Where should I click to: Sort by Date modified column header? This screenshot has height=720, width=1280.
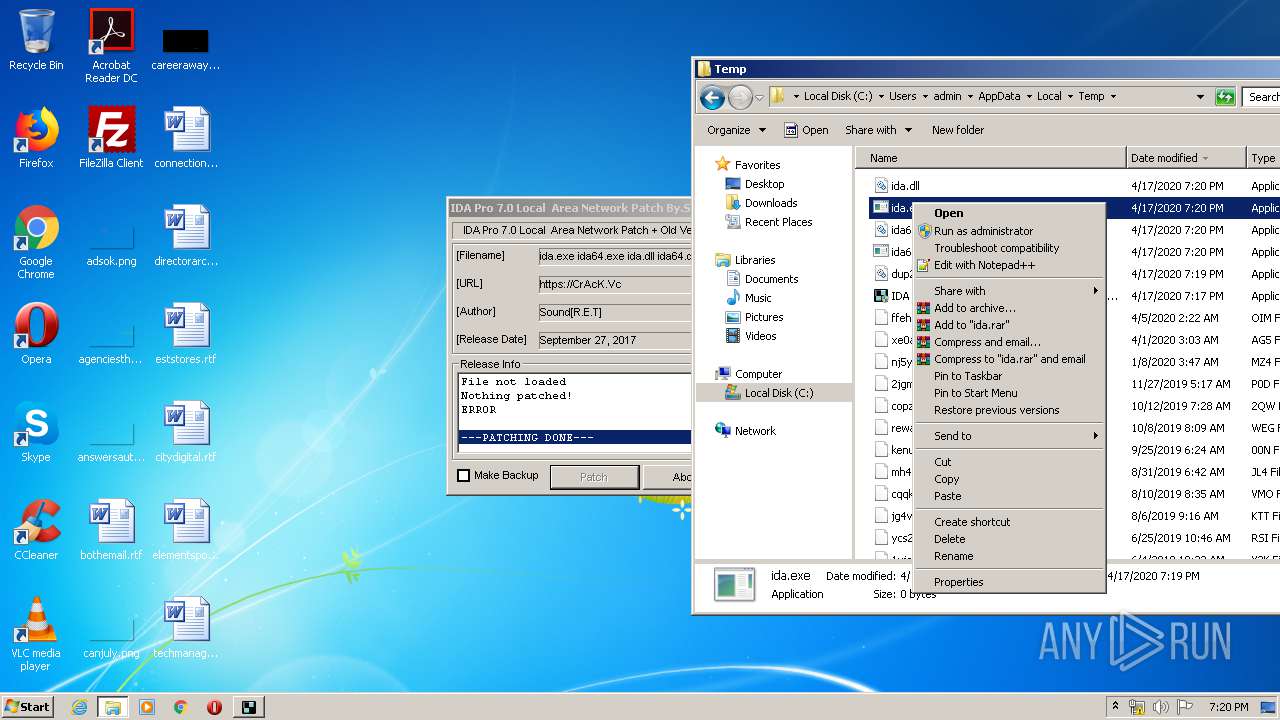click(x=1186, y=158)
